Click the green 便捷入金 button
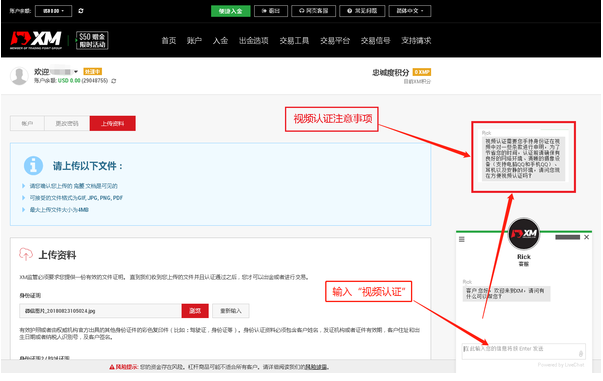Viewport: 603px width, 381px height. click(x=231, y=11)
